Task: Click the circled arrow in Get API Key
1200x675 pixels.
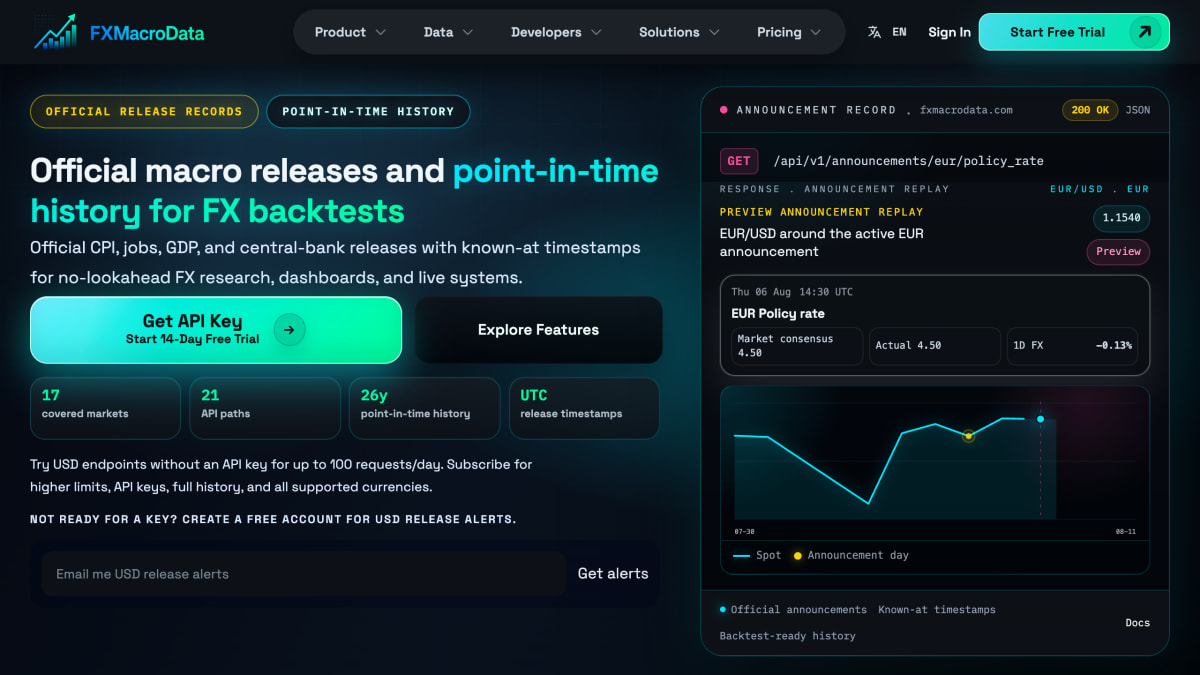Action: [x=289, y=329]
